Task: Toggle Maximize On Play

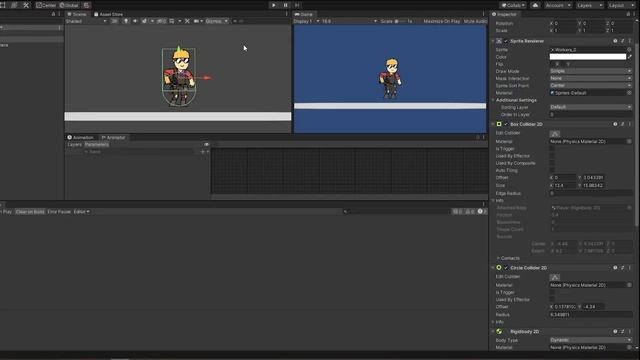Action: click(x=441, y=21)
